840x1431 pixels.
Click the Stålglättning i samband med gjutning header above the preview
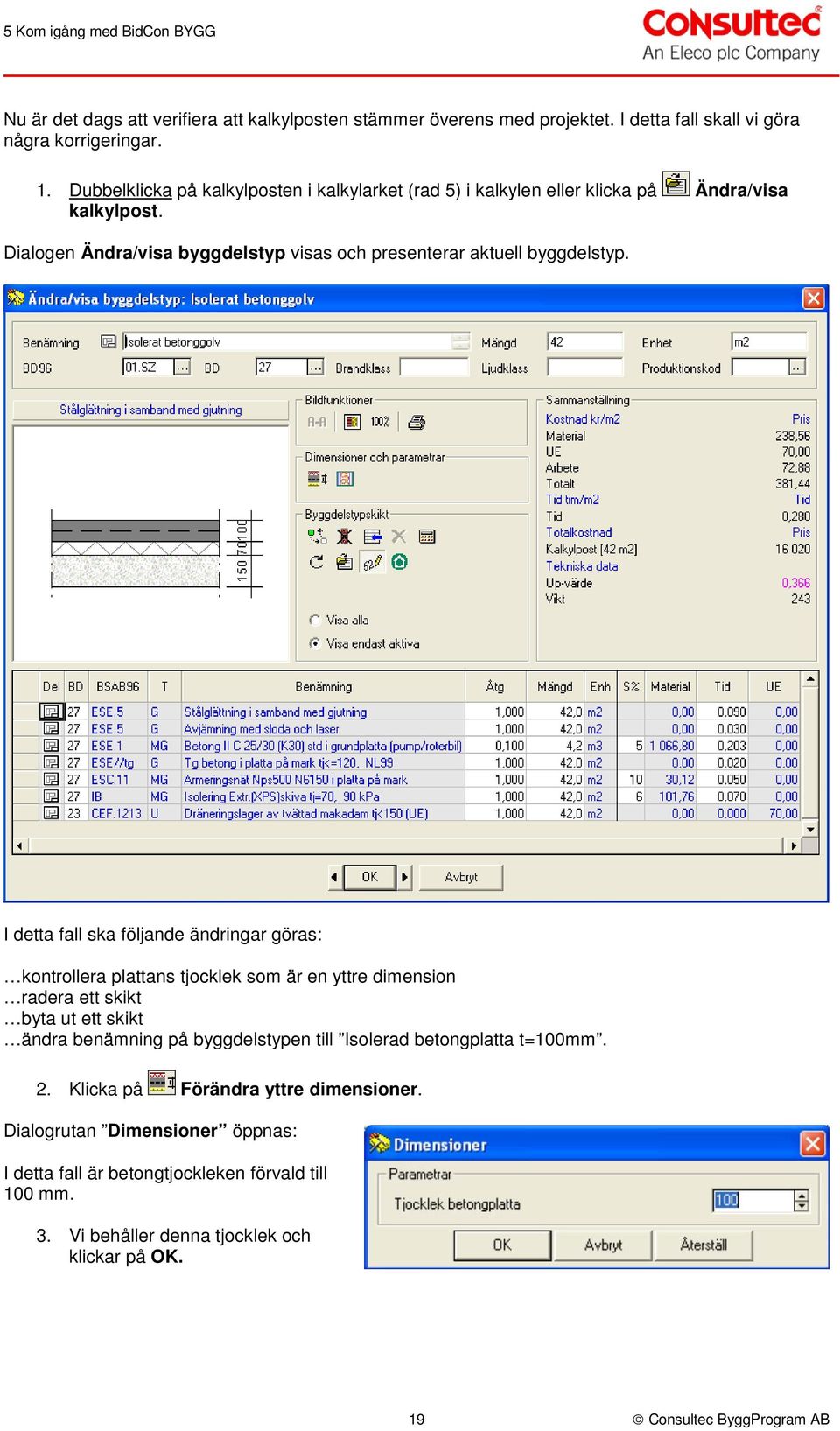click(150, 410)
